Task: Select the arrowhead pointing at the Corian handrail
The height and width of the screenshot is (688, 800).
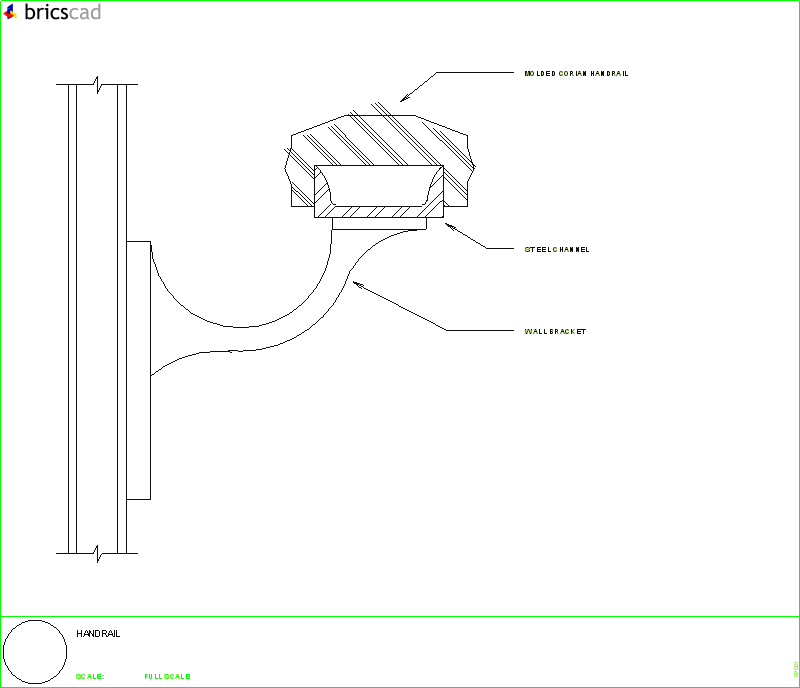Action: (x=406, y=96)
